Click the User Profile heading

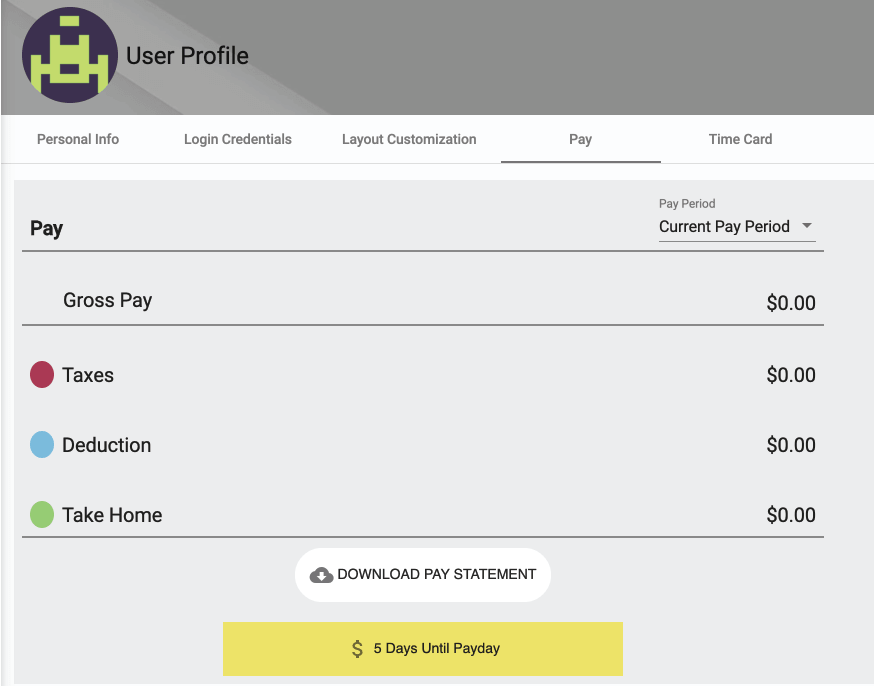[187, 56]
